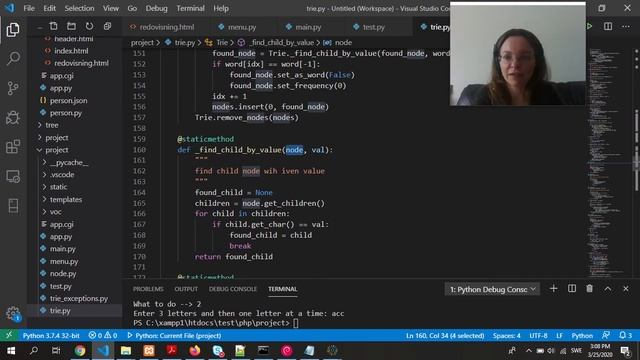The width and height of the screenshot is (640, 360).
Task: Split the editor to the right
Action: point(608,27)
